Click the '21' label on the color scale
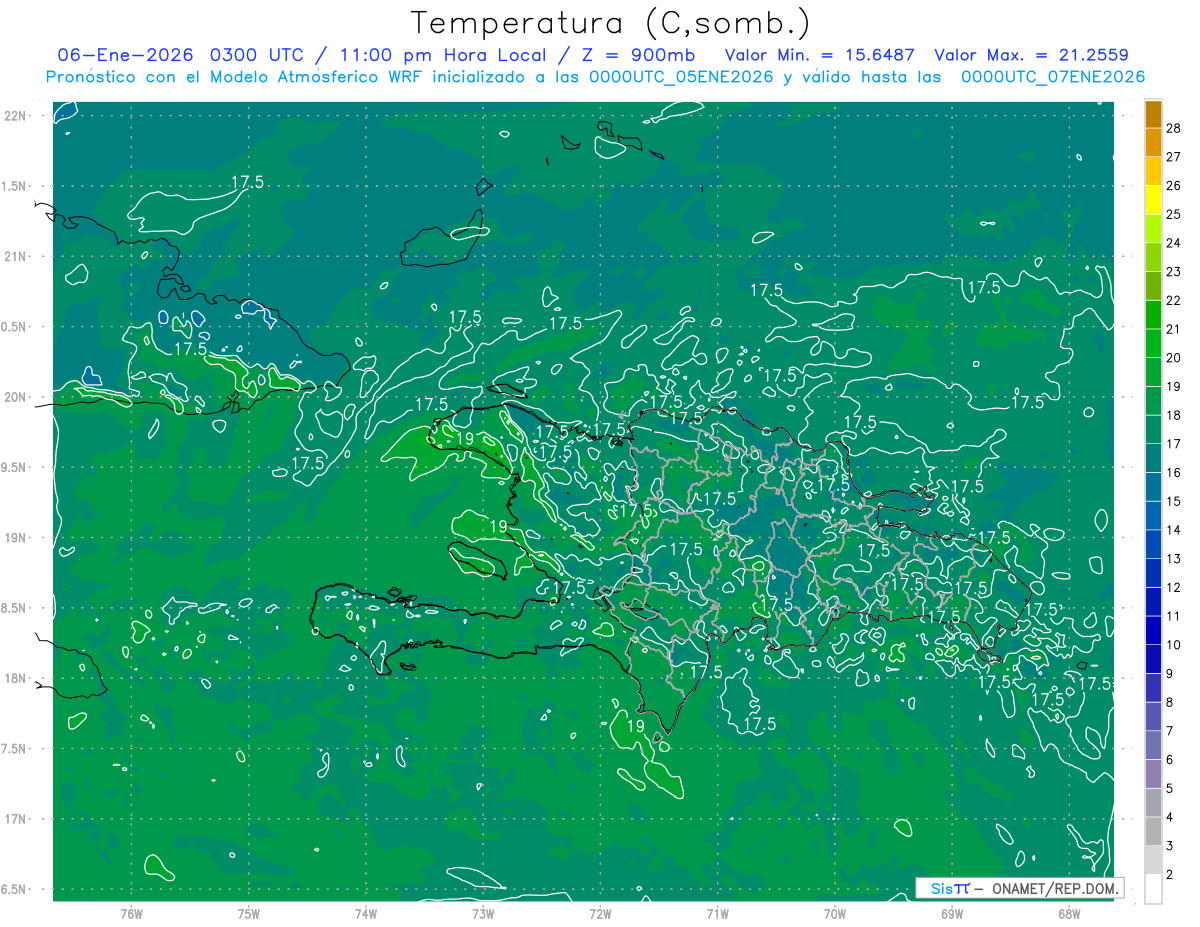This screenshot has height=927, width=1200. 1174,329
